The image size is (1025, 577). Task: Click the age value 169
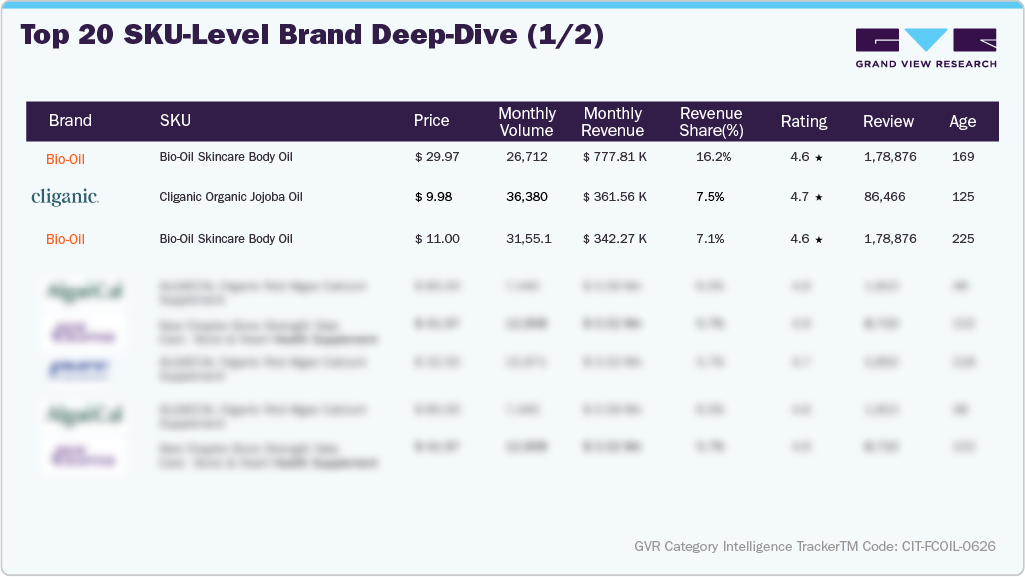point(963,157)
